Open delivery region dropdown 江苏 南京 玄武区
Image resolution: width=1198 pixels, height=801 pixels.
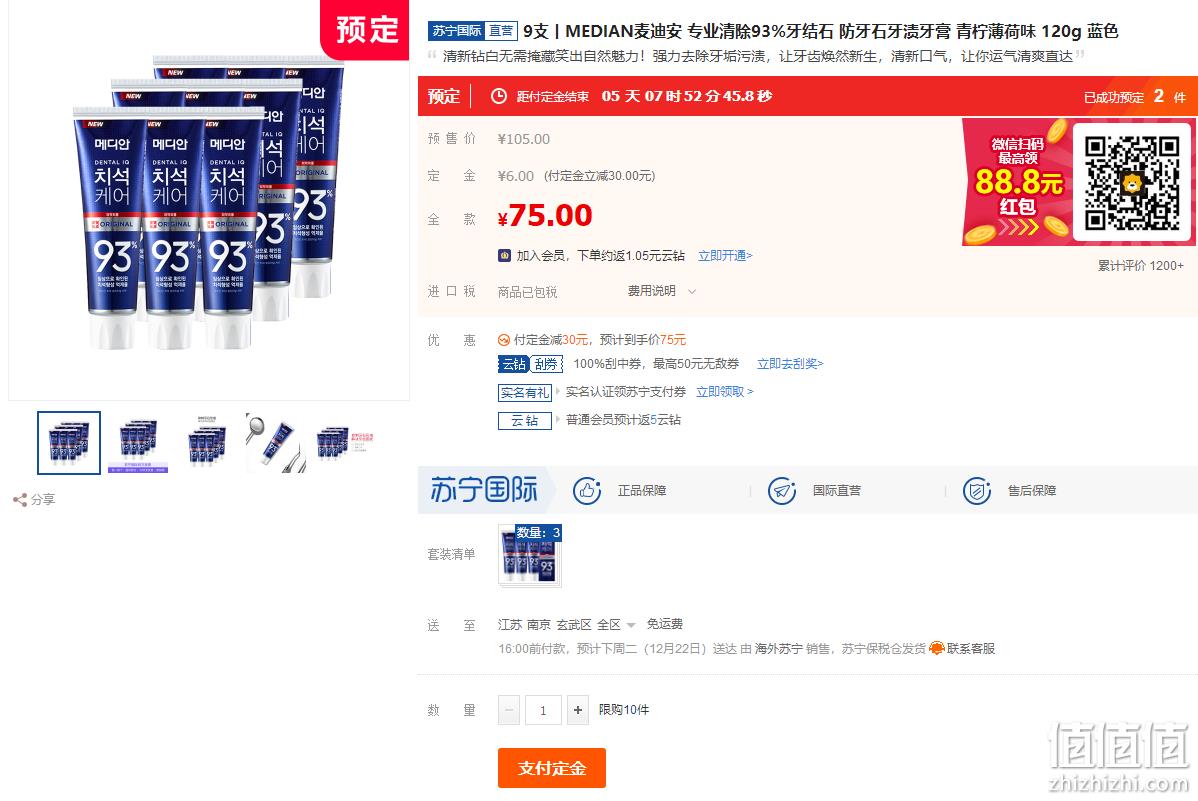click(566, 624)
